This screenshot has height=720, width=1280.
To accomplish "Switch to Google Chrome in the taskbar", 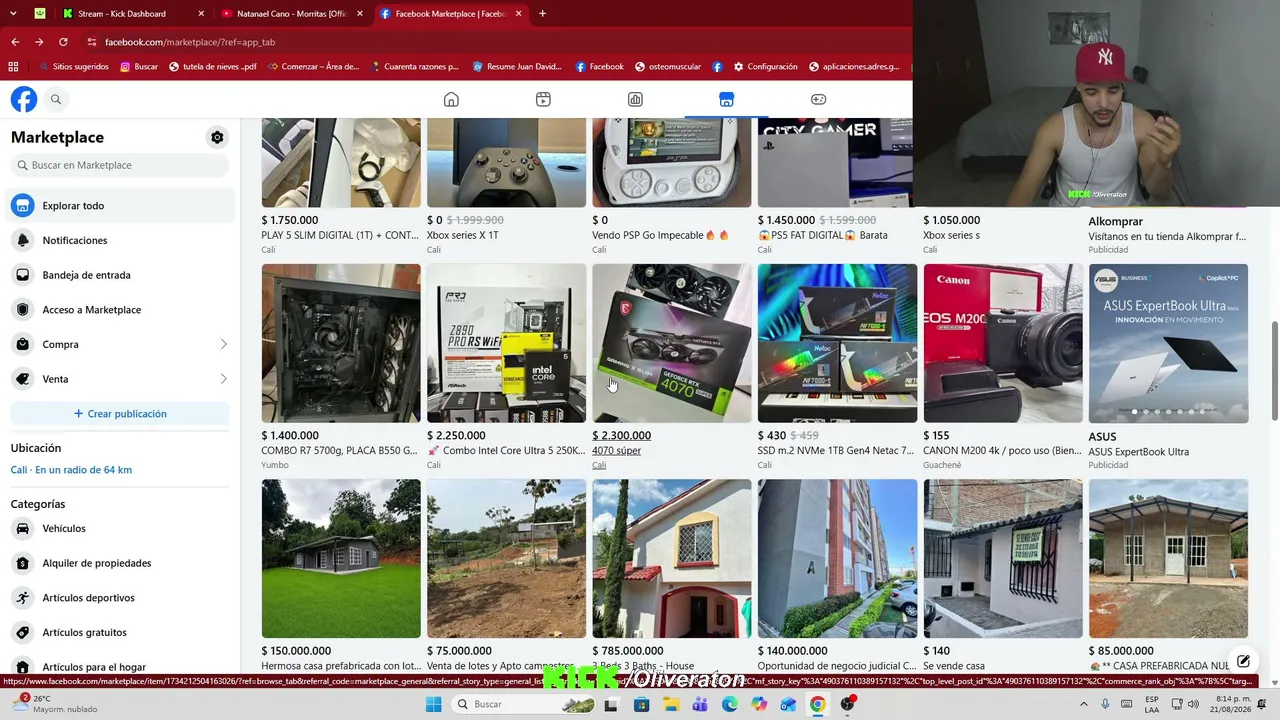I will click(x=818, y=704).
